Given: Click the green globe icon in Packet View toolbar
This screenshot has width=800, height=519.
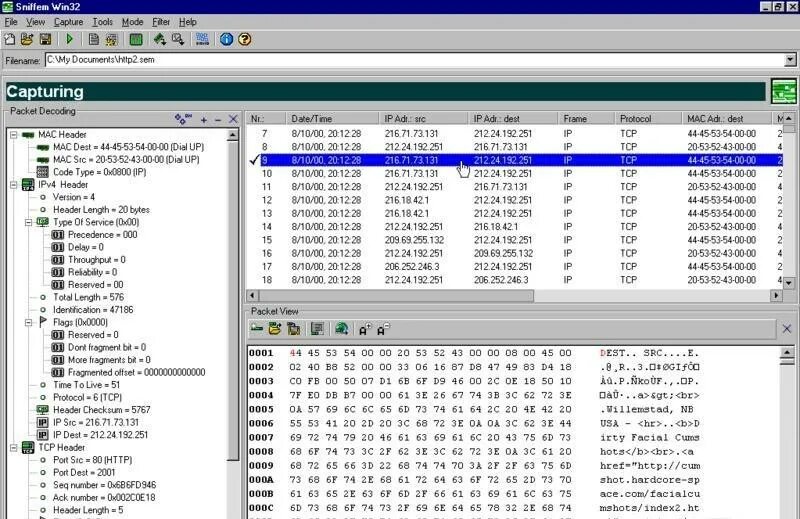Looking at the screenshot, I should (x=341, y=329).
